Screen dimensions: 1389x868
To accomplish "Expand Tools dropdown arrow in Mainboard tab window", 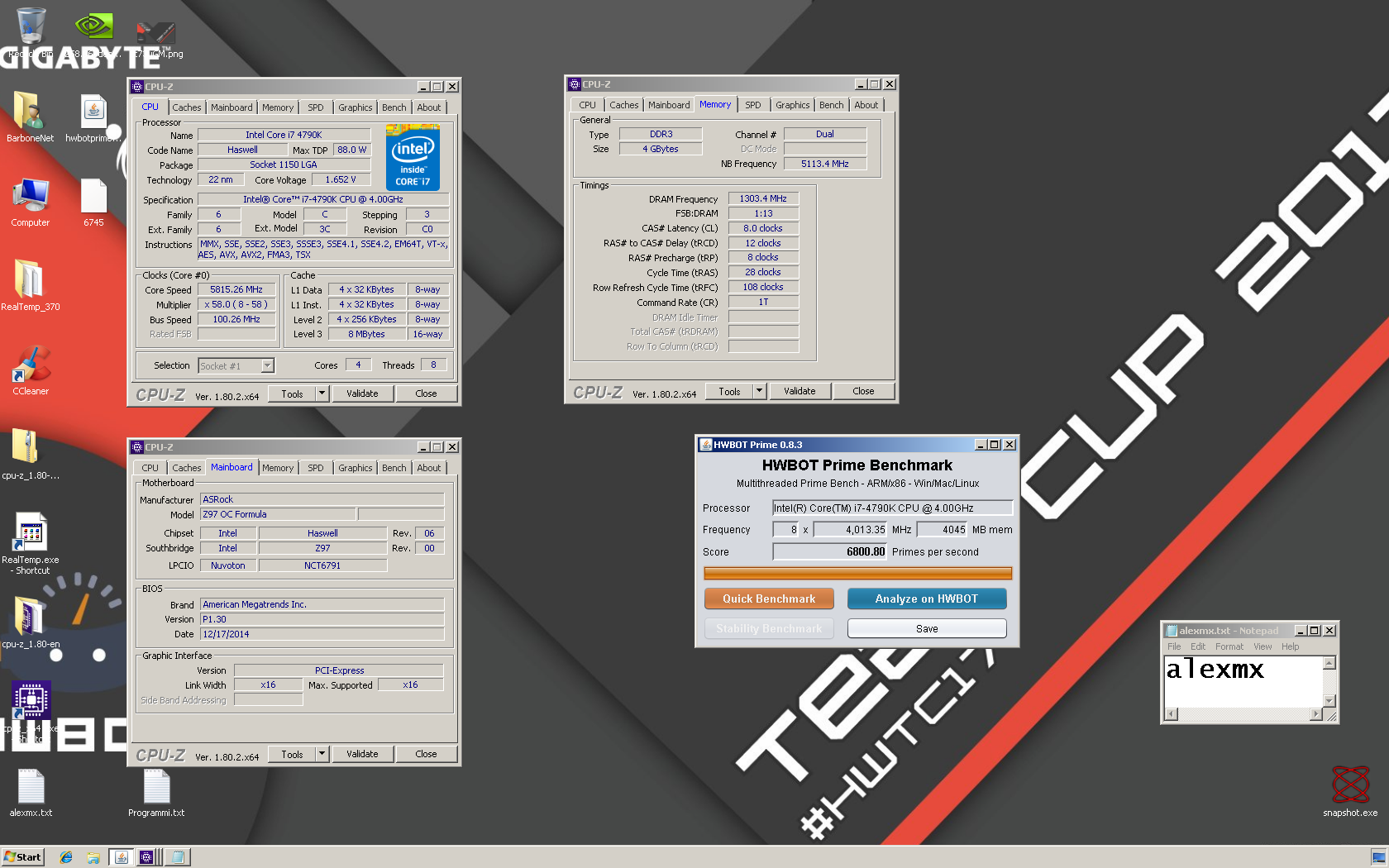I will pyautogui.click(x=322, y=754).
